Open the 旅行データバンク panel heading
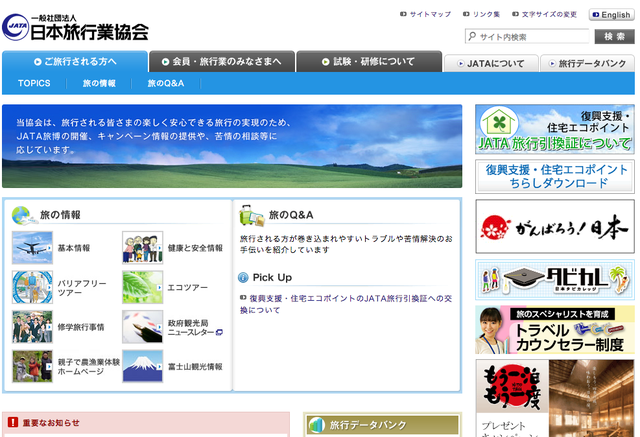The height and width of the screenshot is (437, 640). pos(368,425)
